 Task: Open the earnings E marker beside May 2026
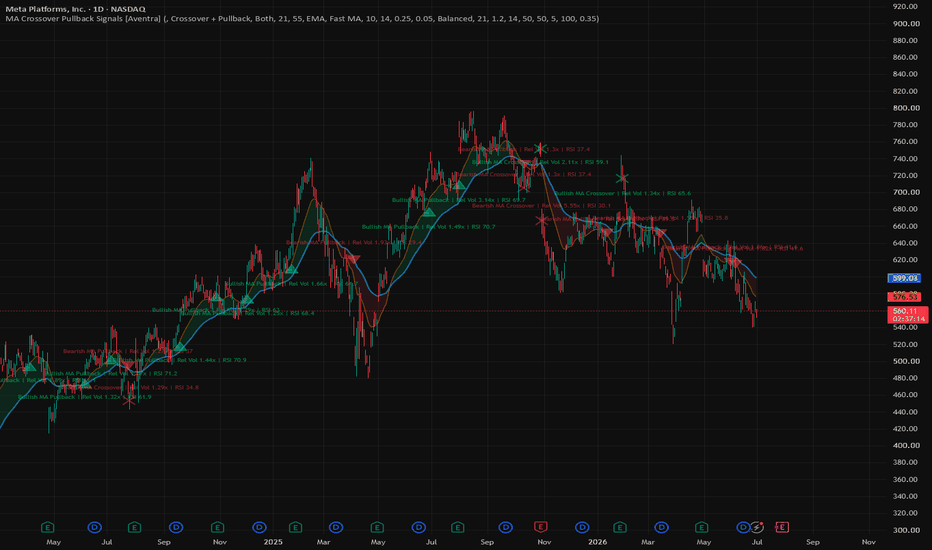click(702, 527)
